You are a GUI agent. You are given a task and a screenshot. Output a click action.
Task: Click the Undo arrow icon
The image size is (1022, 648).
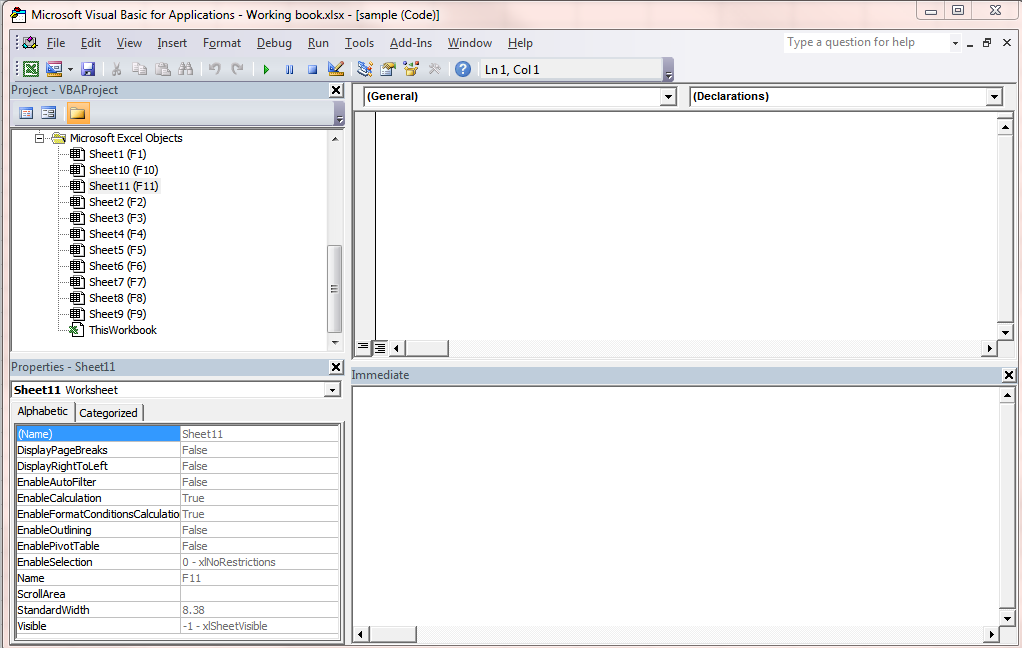[214, 69]
